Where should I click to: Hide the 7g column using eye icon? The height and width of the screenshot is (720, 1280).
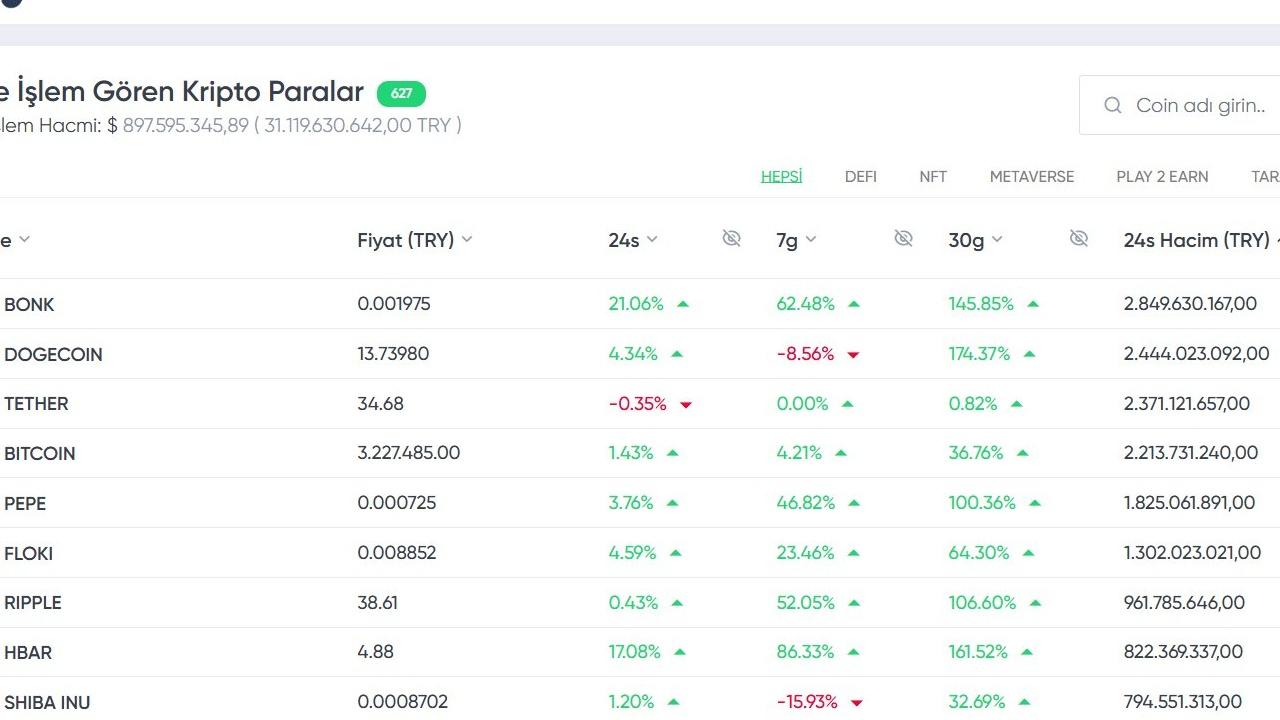[903, 238]
